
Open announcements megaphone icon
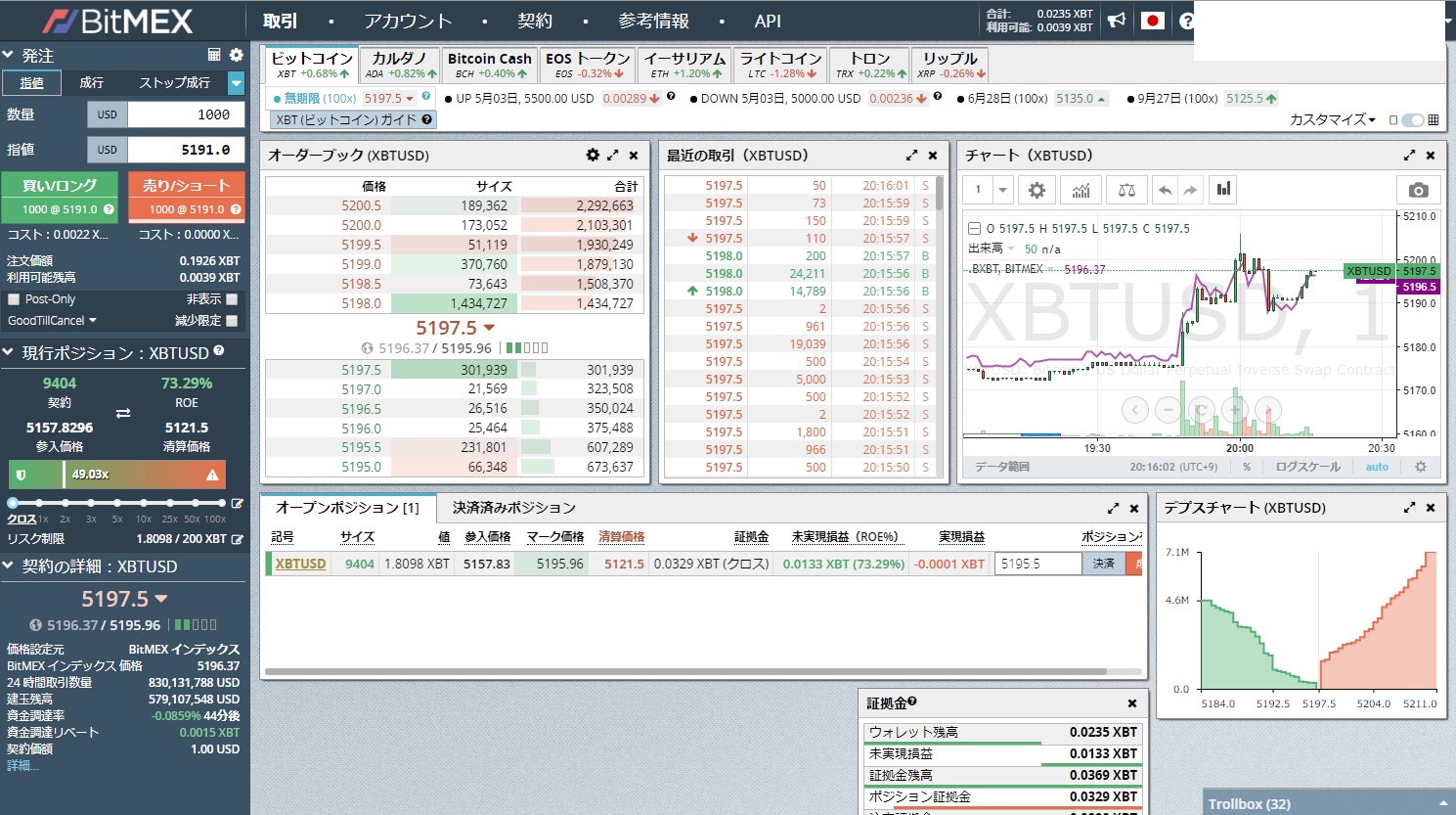point(1116,21)
